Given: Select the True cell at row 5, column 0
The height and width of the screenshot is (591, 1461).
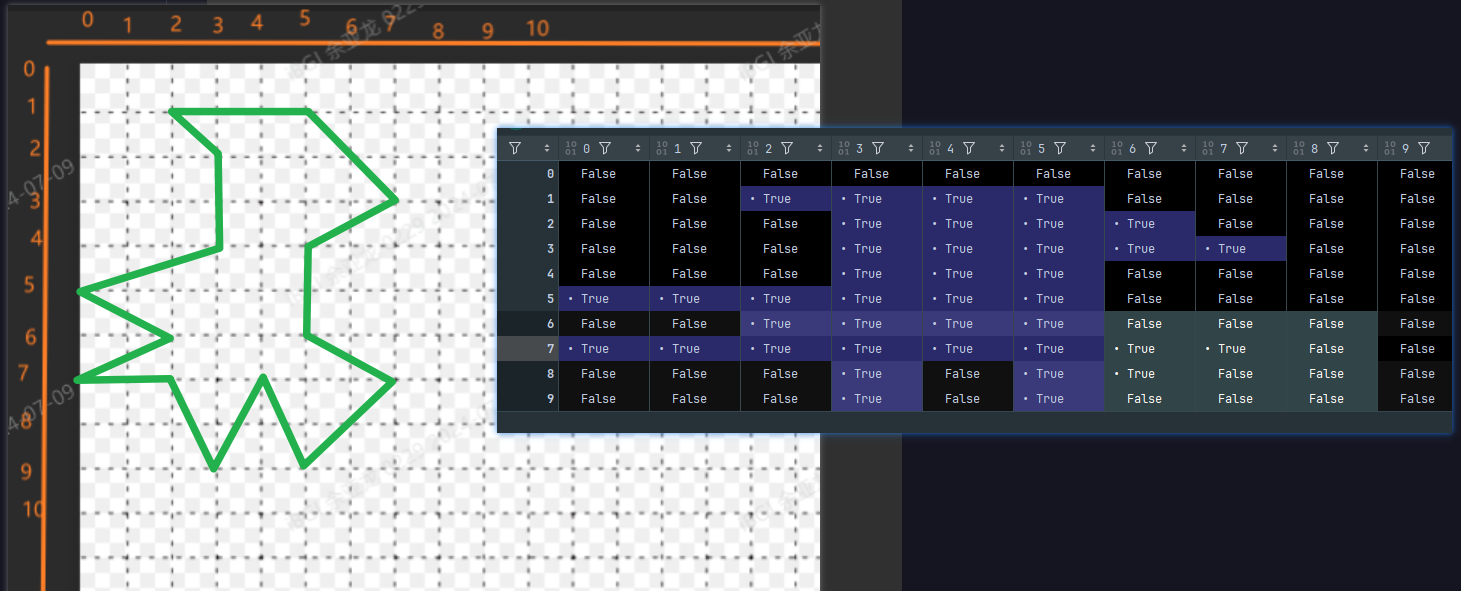Looking at the screenshot, I should (x=604, y=299).
